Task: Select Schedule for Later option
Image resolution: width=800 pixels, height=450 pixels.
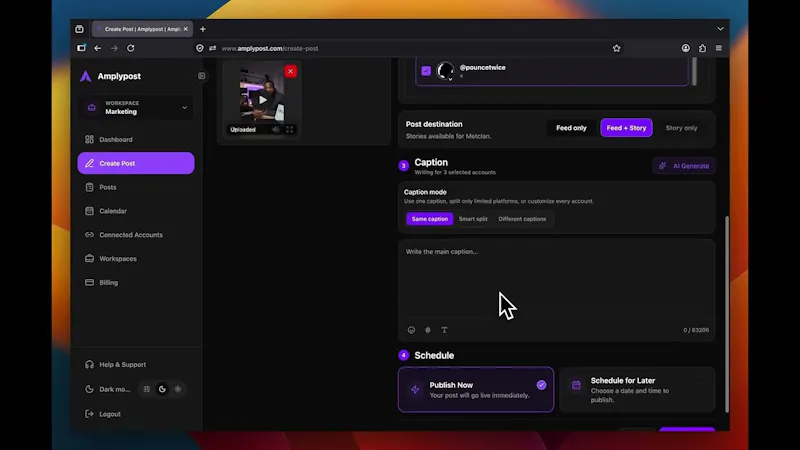Action: 637,390
